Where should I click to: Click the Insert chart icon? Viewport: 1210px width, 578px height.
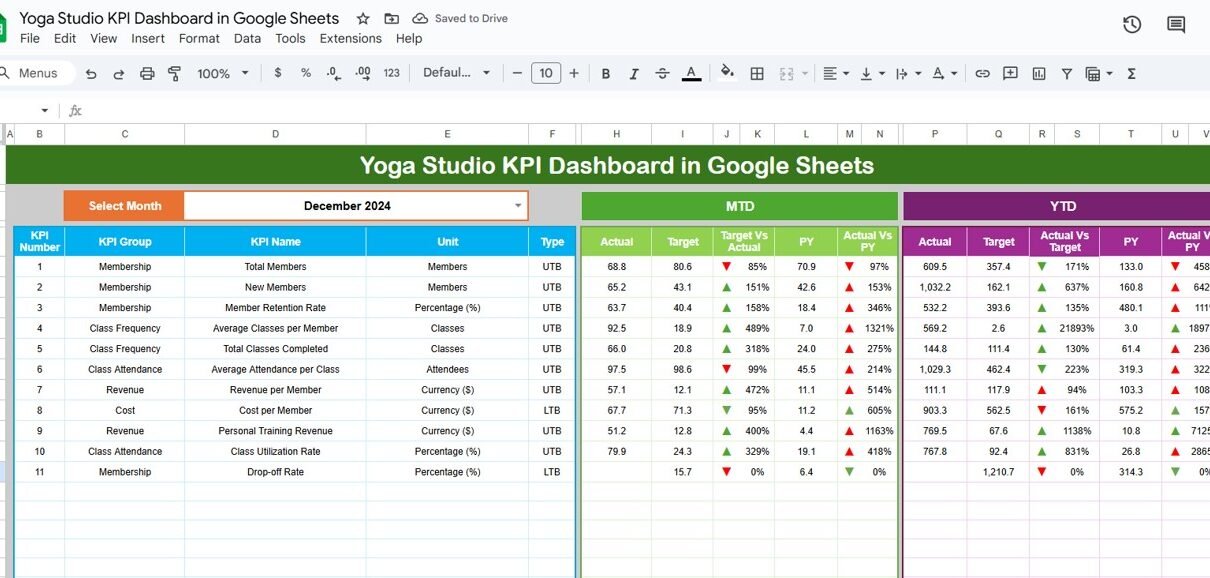click(1038, 73)
